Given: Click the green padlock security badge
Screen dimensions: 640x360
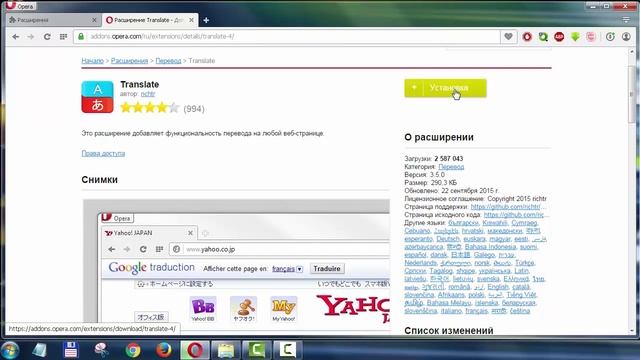Looking at the screenshot, I should click(81, 36).
